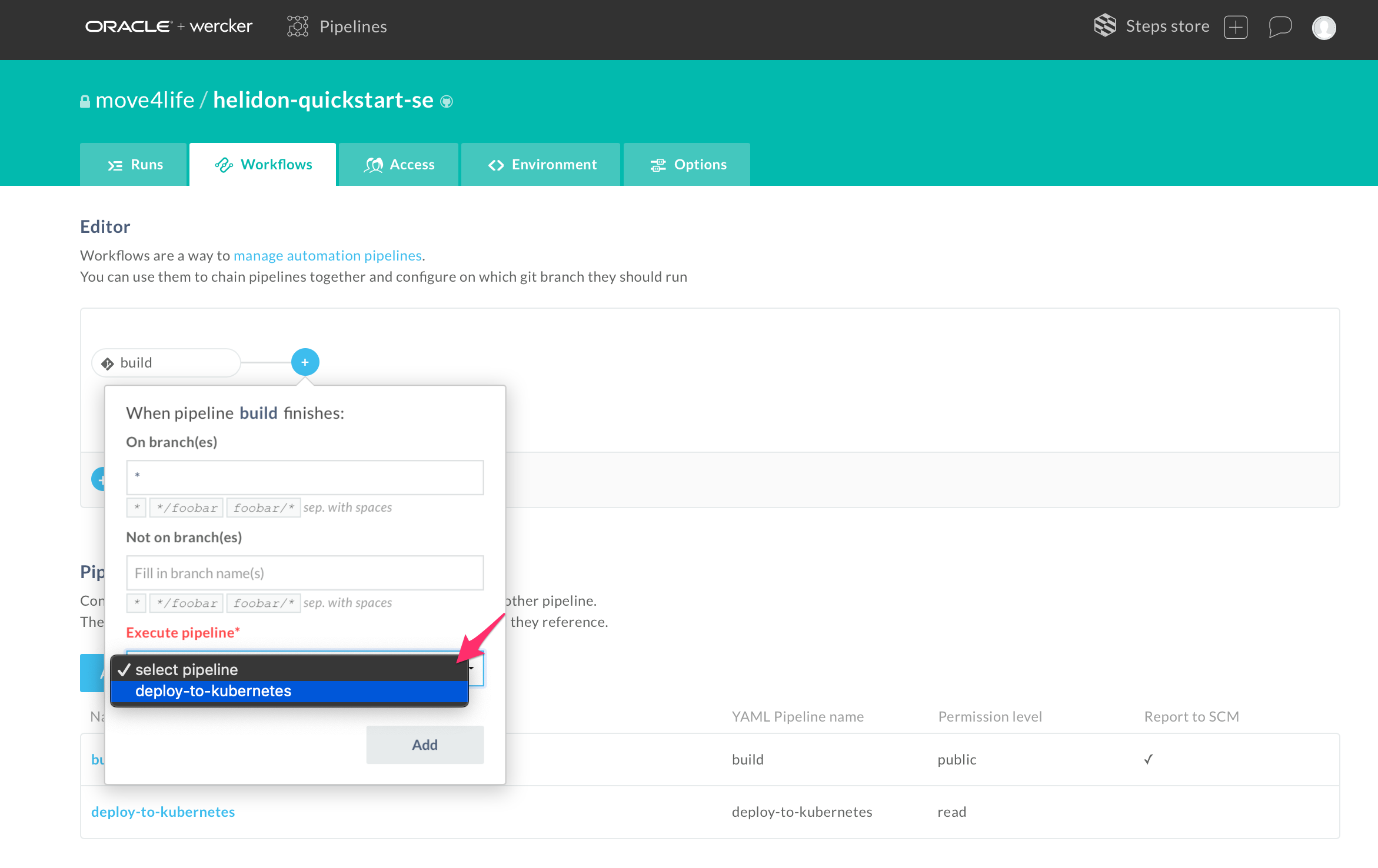Focus the Not on branch(es) input
Image resolution: width=1378 pixels, height=868 pixels.
(x=305, y=573)
